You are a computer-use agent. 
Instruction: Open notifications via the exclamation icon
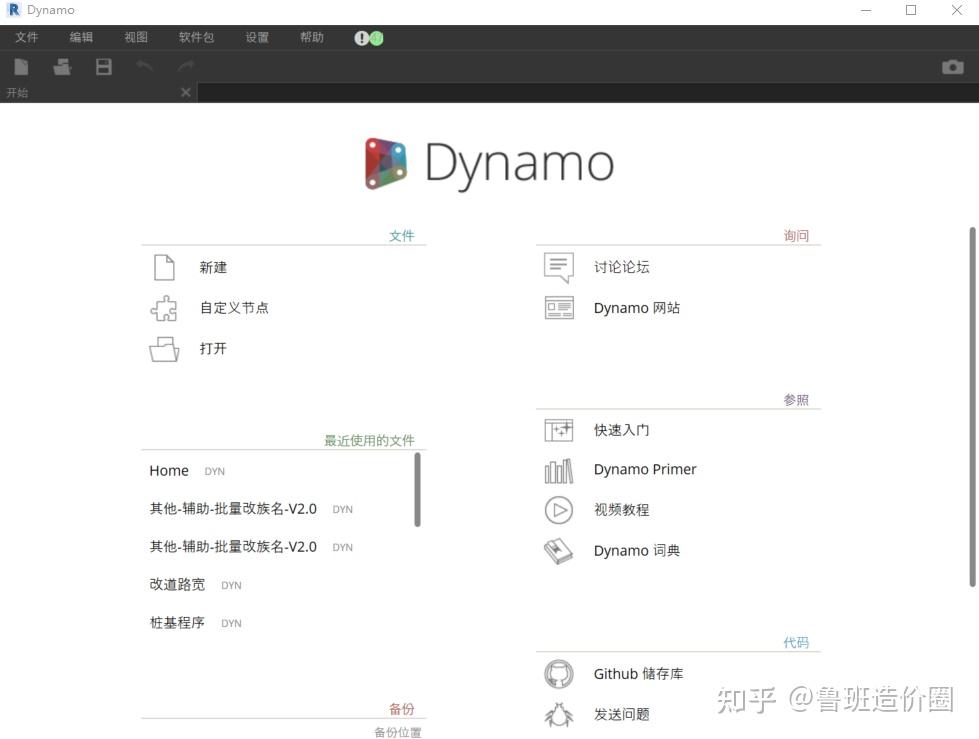pyautogui.click(x=360, y=37)
